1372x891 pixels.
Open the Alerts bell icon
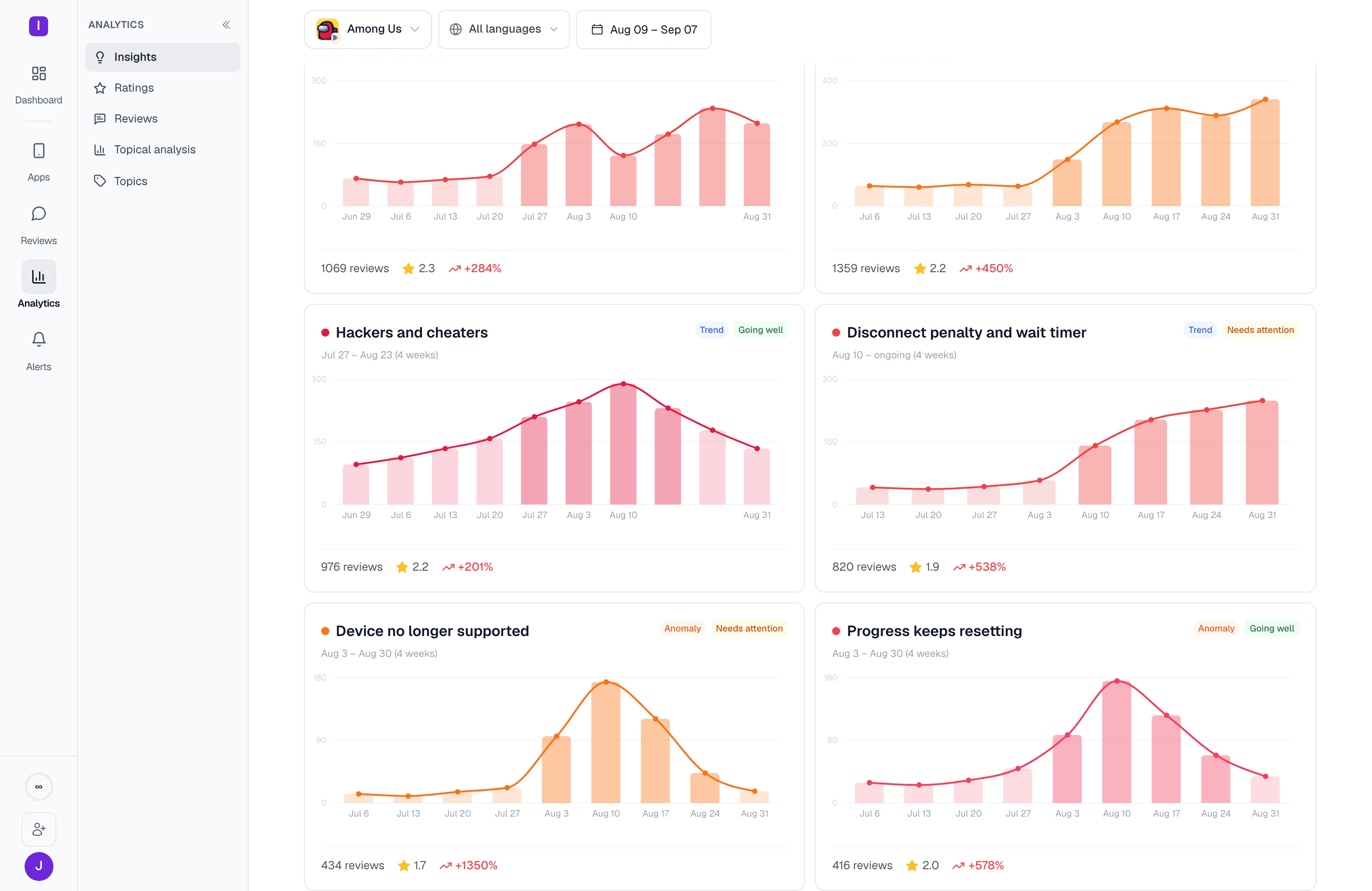coord(39,339)
